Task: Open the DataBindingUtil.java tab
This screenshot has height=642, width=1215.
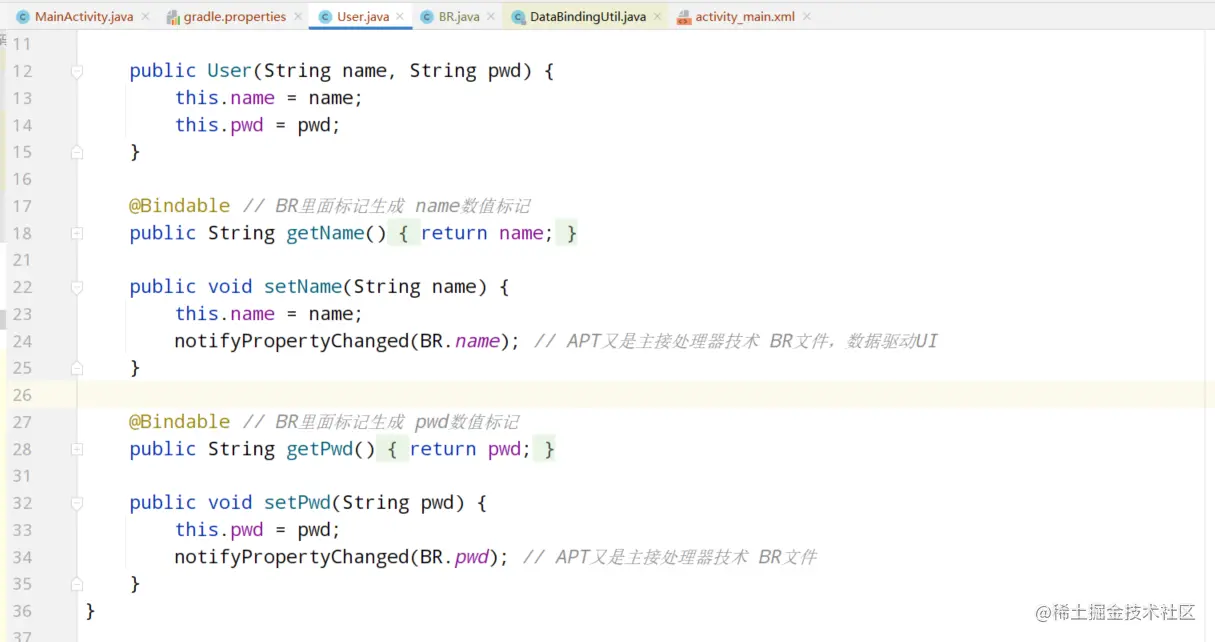Action: coord(587,17)
